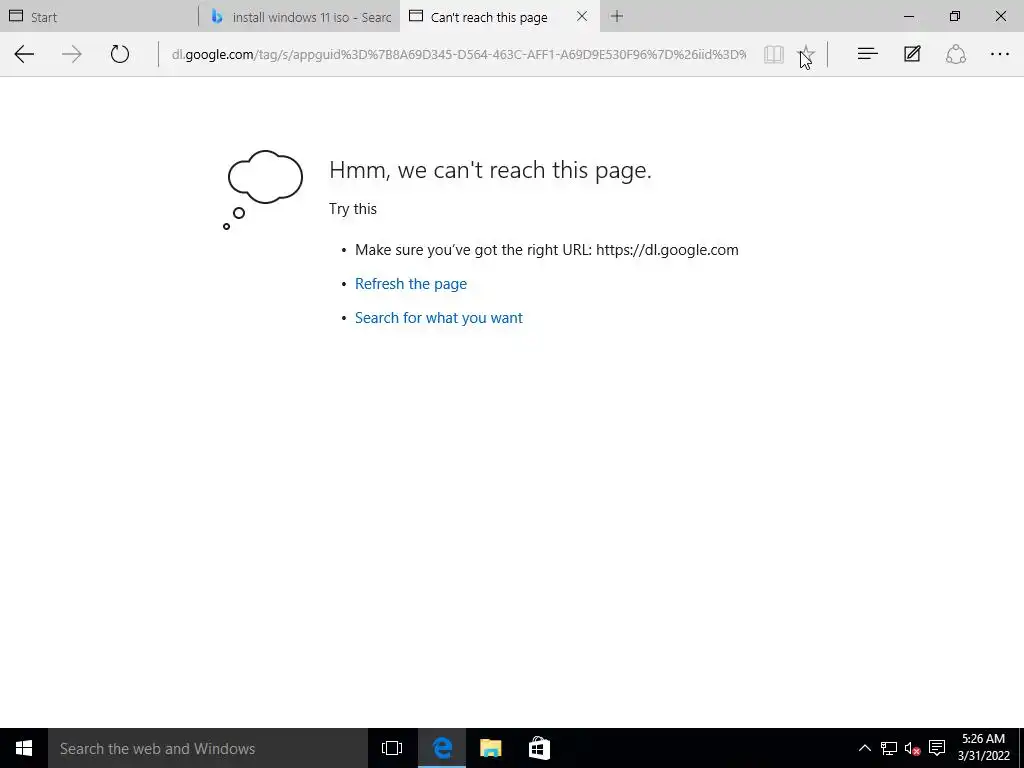Click the Edge browser taskbar icon

tap(442, 748)
